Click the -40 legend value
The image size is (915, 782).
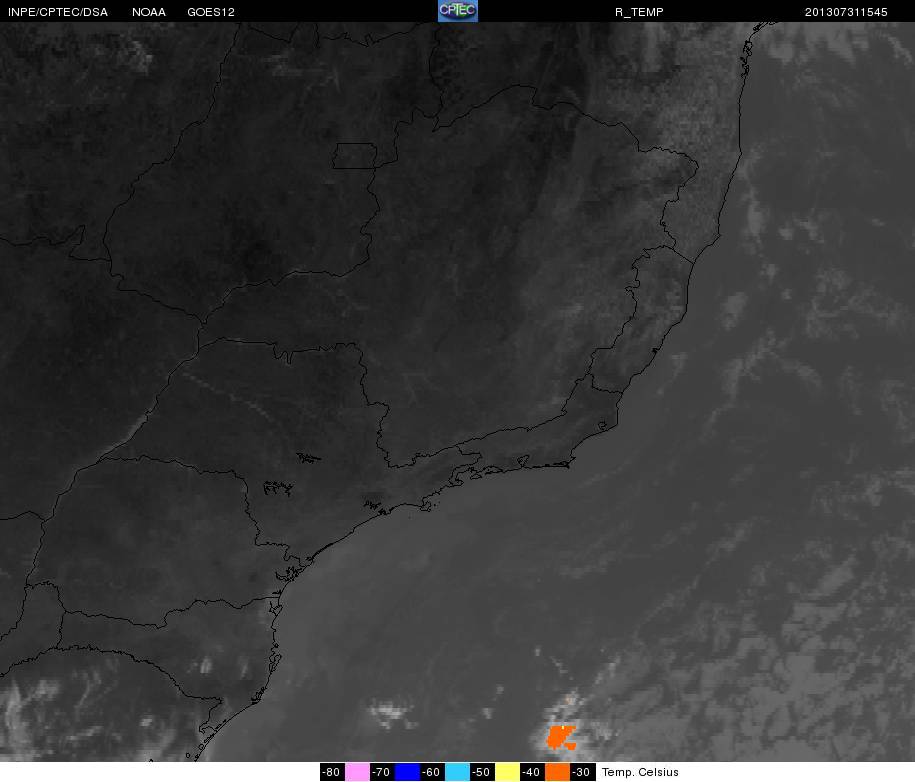click(x=532, y=772)
